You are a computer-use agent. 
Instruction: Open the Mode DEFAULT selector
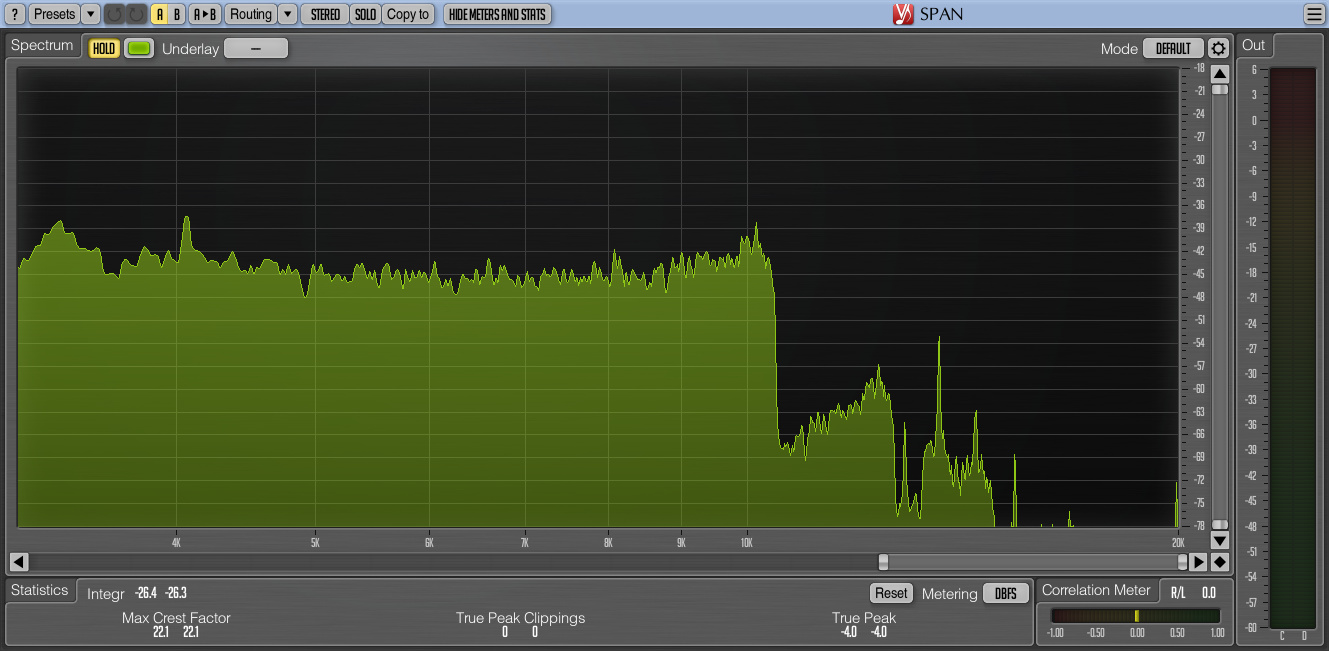[1173, 49]
